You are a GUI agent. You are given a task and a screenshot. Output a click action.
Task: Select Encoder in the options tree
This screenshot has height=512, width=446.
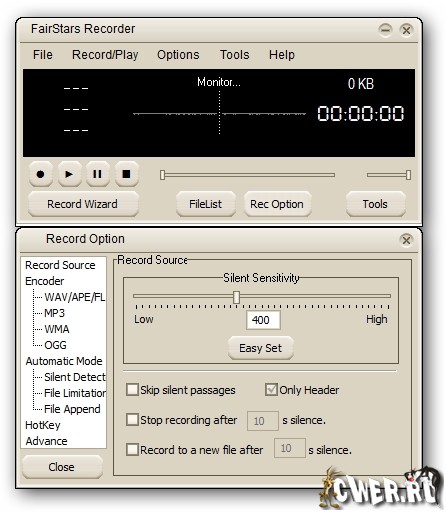[44, 281]
